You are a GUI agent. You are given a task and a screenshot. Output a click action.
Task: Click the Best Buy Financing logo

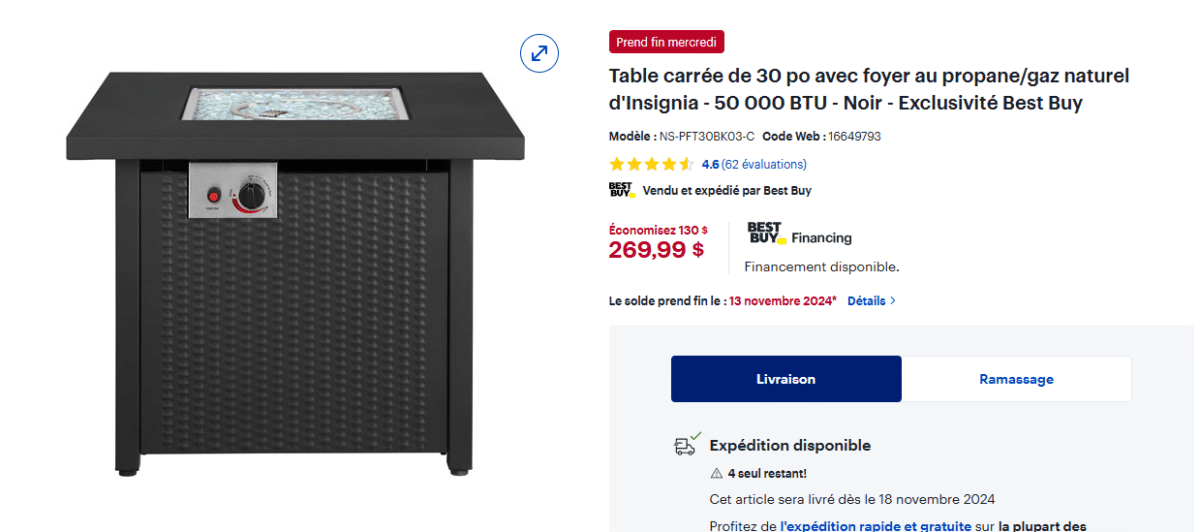click(x=799, y=234)
